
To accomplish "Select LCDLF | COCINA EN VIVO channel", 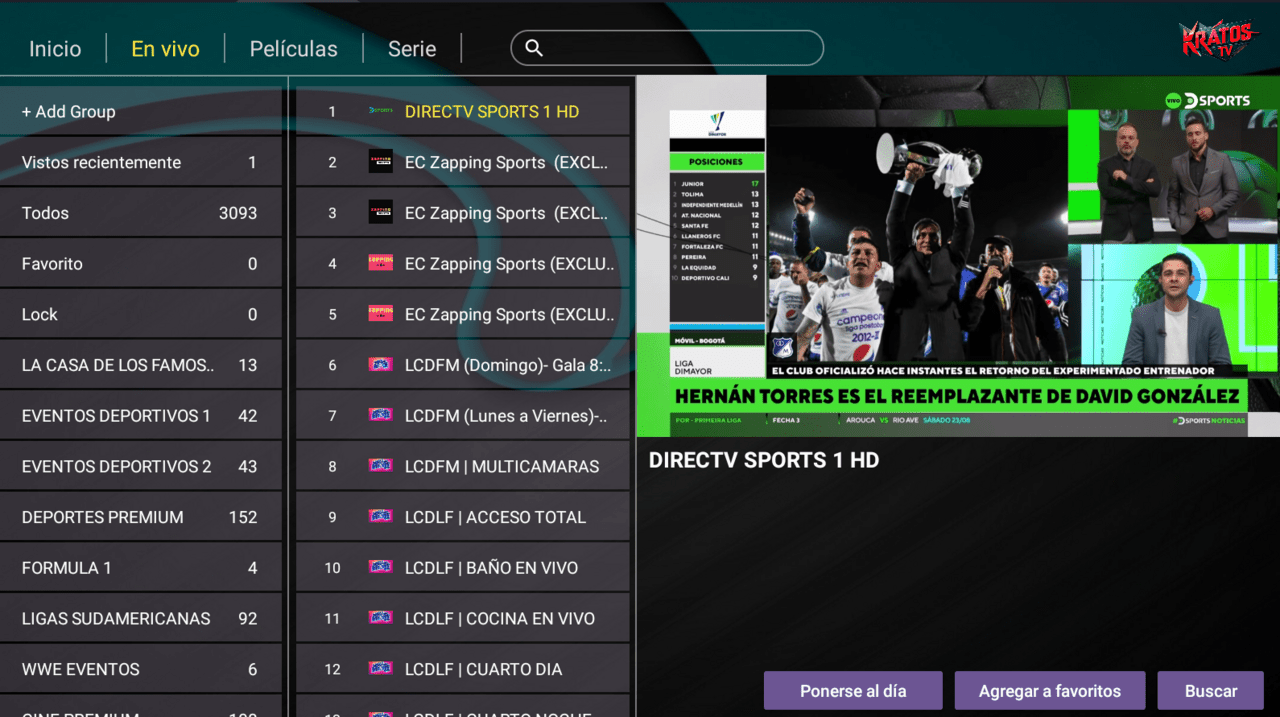I will pyautogui.click(x=463, y=618).
